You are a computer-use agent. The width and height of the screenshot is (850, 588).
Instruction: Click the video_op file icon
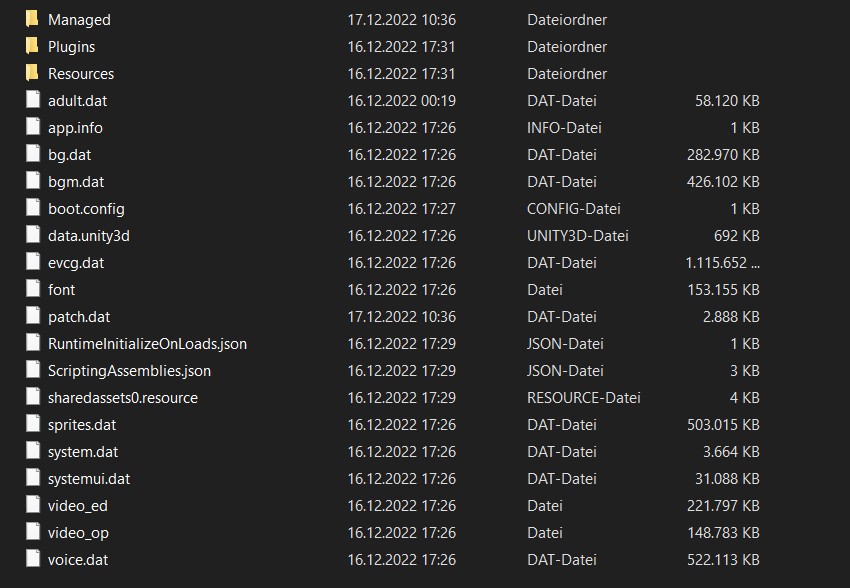[32, 532]
